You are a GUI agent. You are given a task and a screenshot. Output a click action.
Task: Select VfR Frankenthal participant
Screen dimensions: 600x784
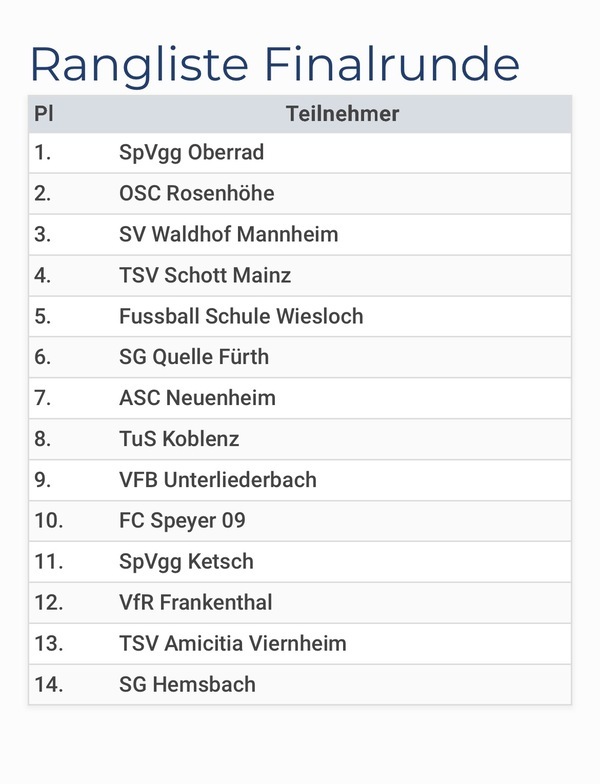tap(195, 603)
